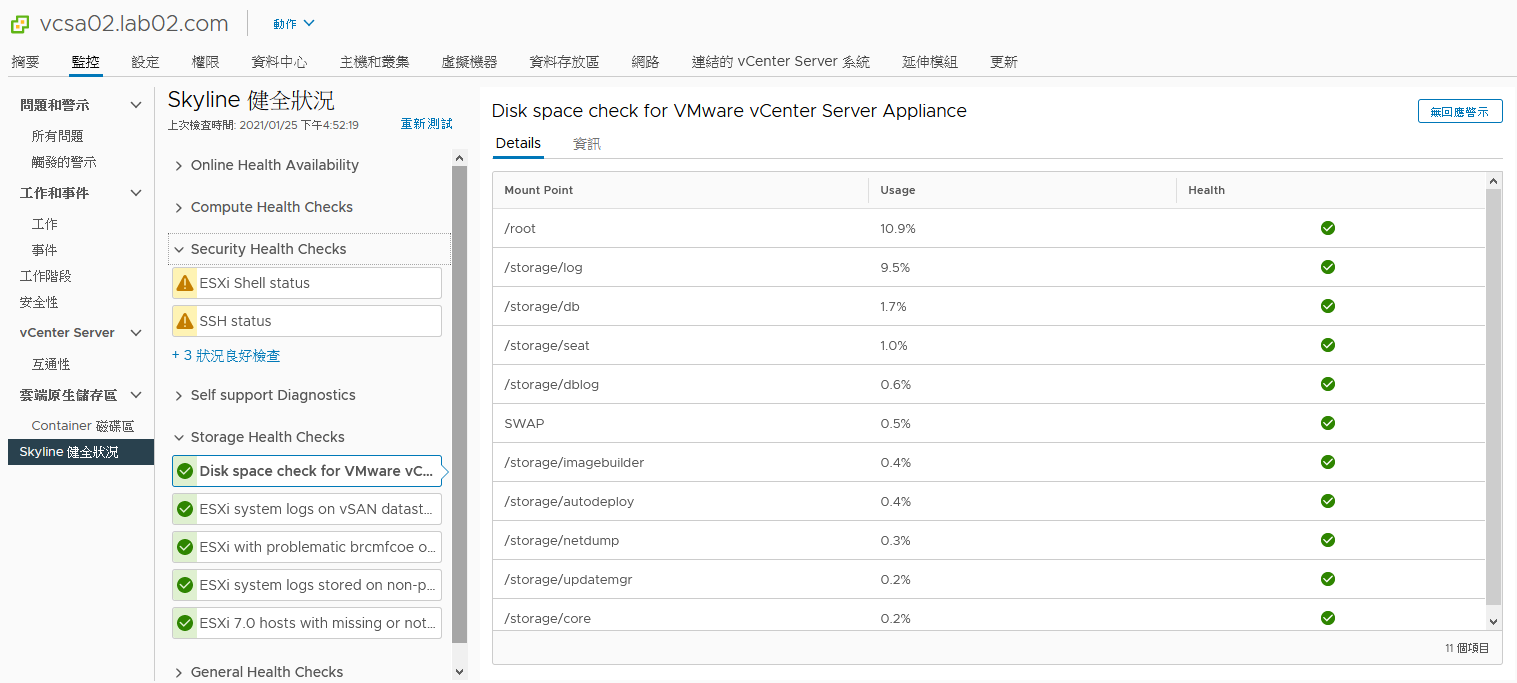
Task: Click the health checks list scroll-down arrow
Action: coord(460,672)
